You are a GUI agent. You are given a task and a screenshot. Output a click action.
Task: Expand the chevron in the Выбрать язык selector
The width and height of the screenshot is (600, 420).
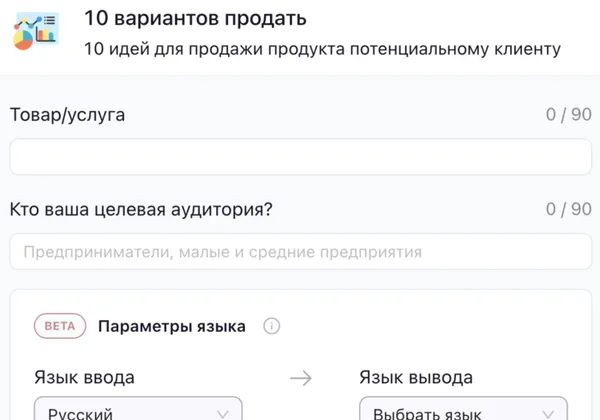click(x=546, y=413)
